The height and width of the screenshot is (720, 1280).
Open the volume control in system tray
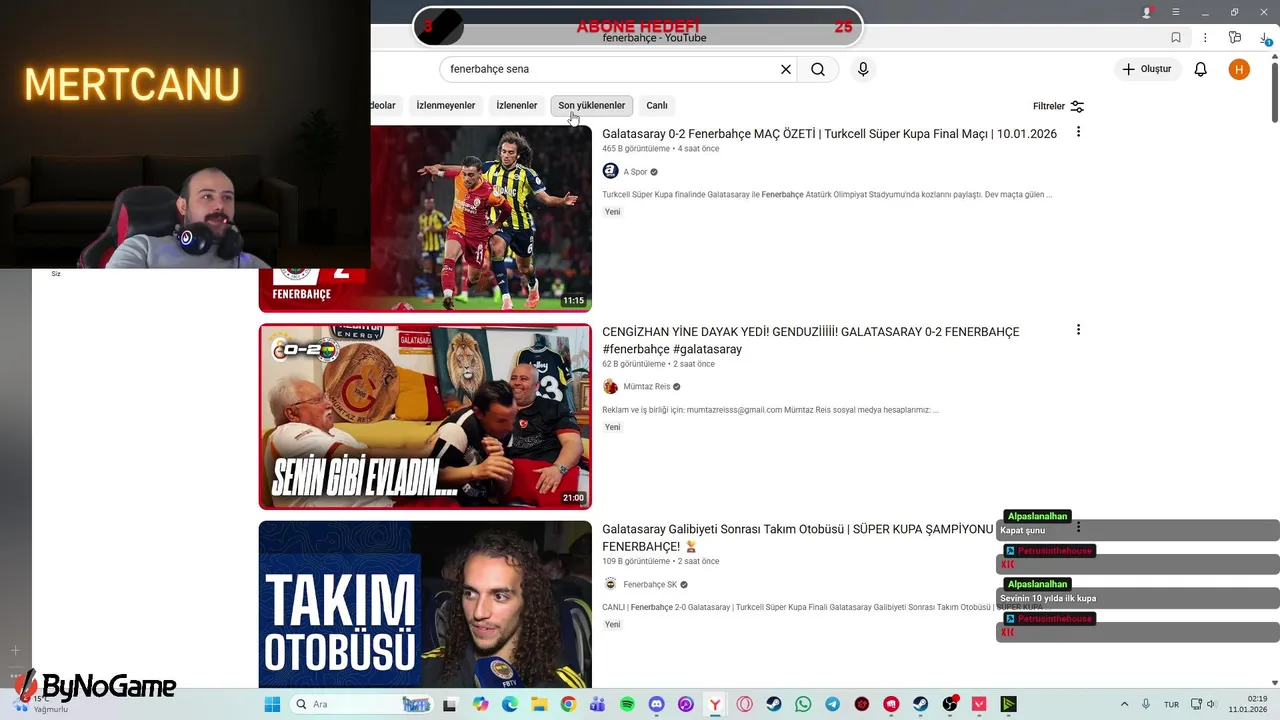(1213, 704)
